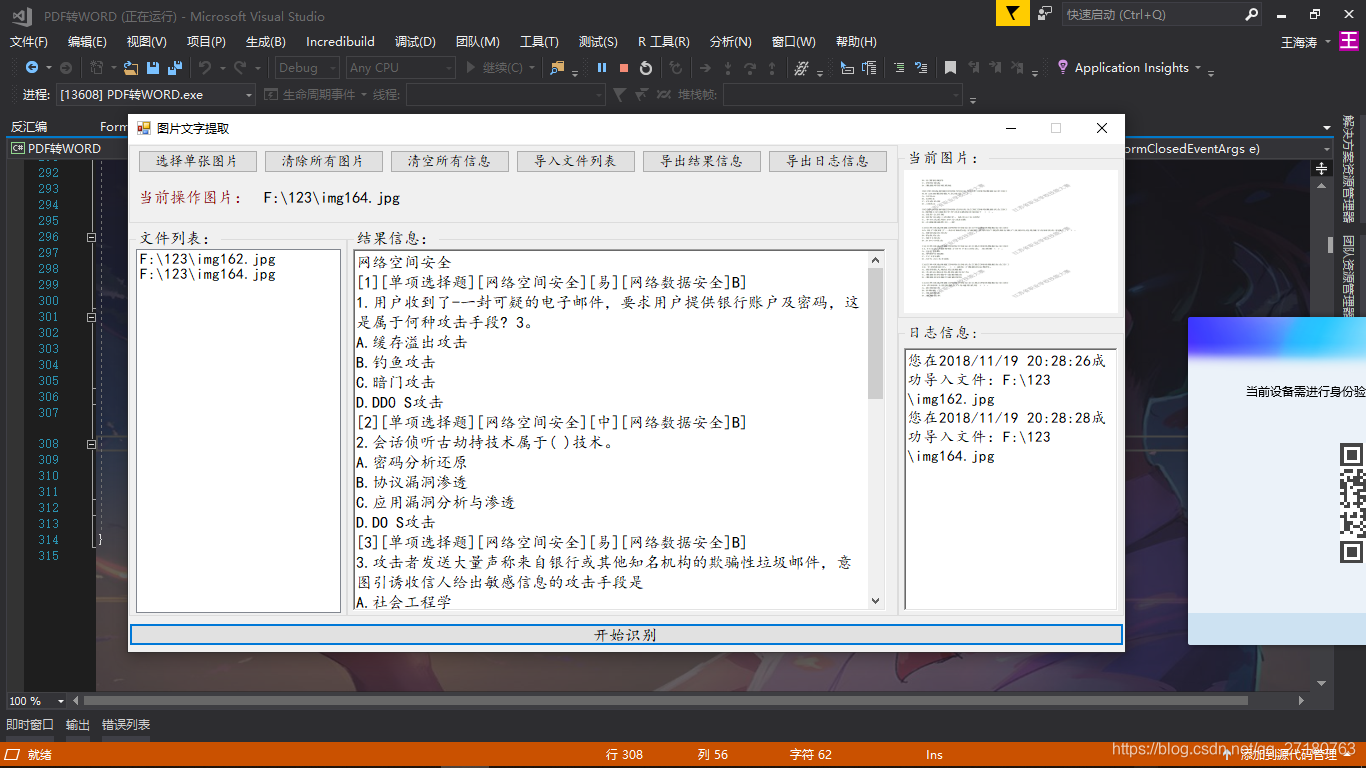
Task: Click the 当前图片 preview thumbnail
Action: coord(1011,241)
